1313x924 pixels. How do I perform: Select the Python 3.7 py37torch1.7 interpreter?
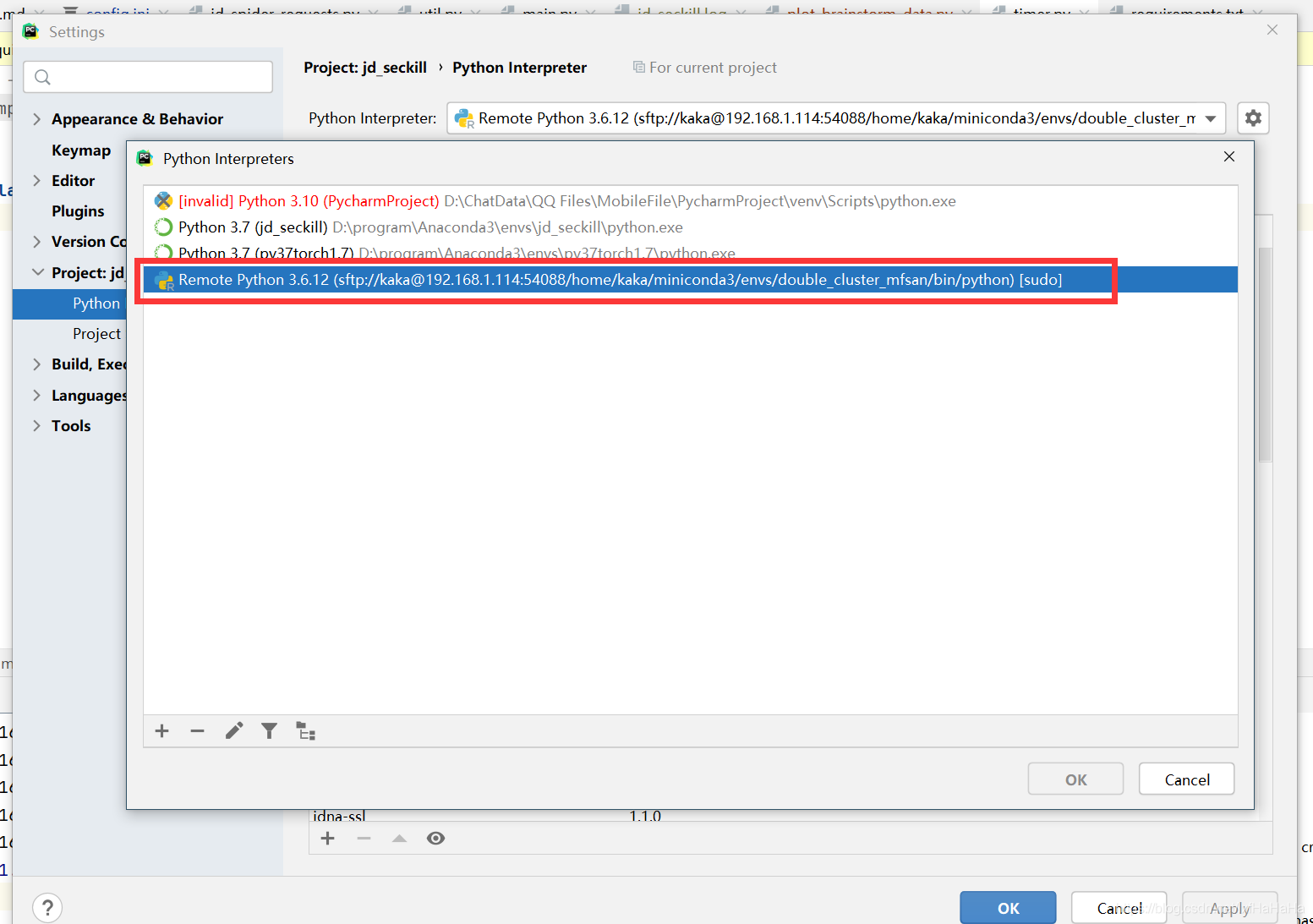690,253
